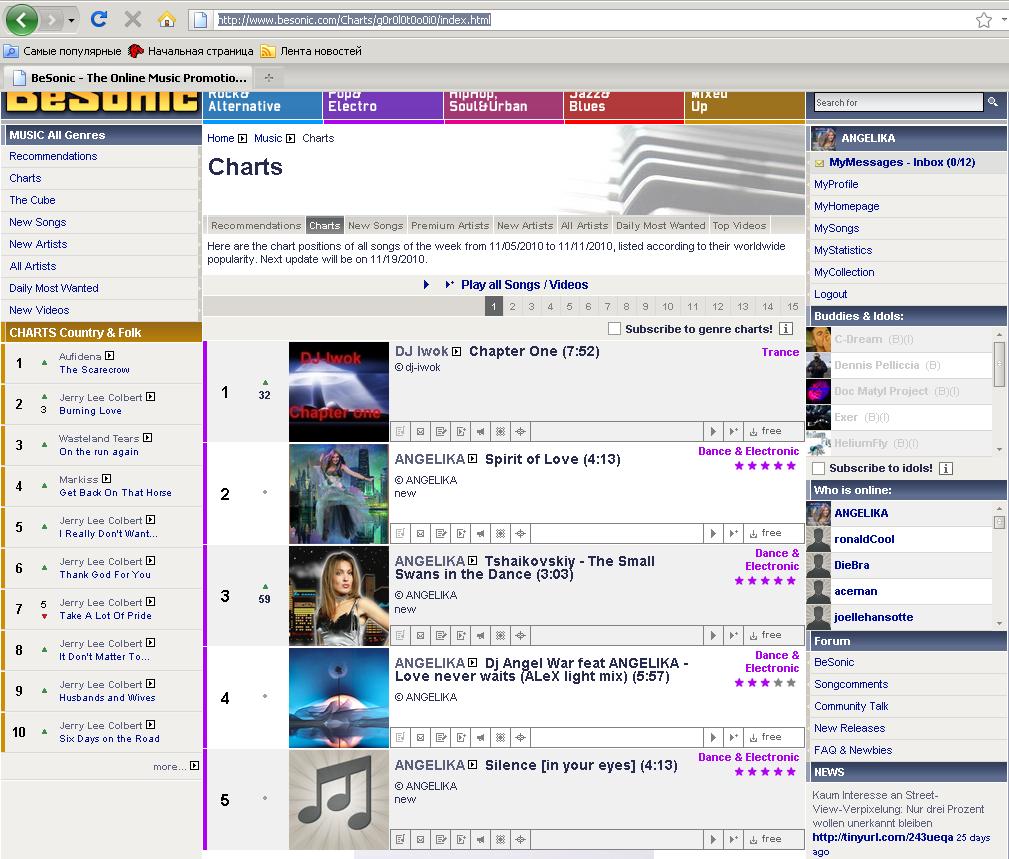
Task: Click the megaphone icon for Chapter One
Action: [480, 431]
